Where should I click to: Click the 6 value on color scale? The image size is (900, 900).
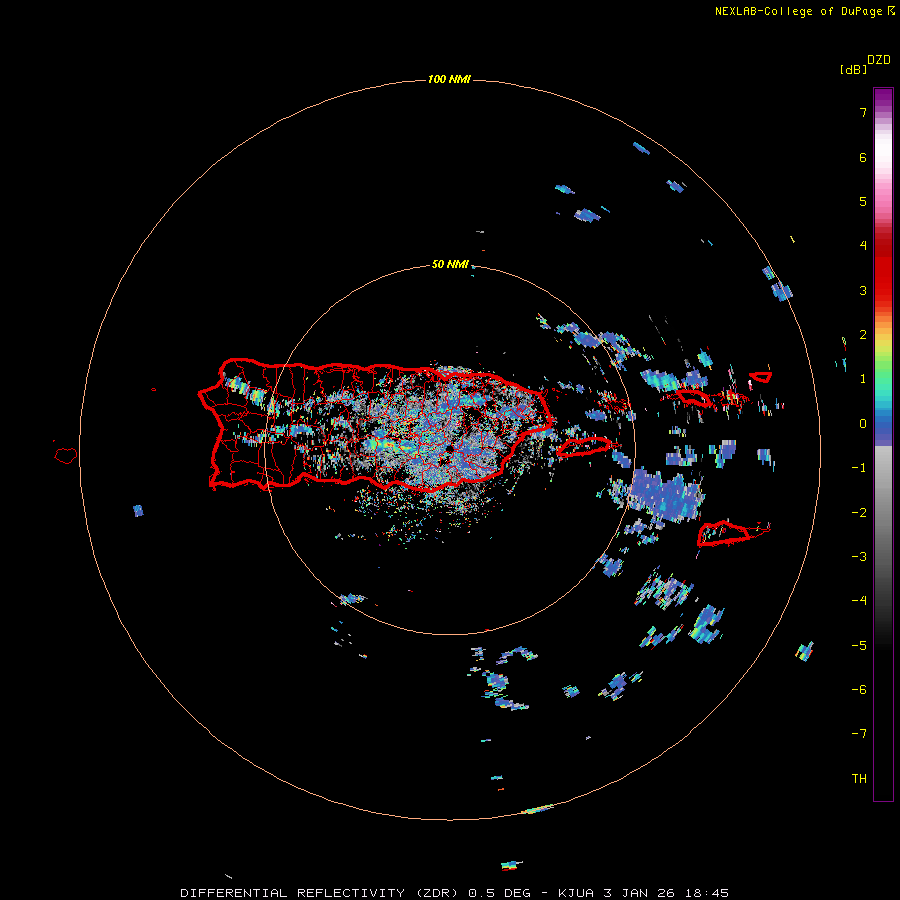click(863, 157)
